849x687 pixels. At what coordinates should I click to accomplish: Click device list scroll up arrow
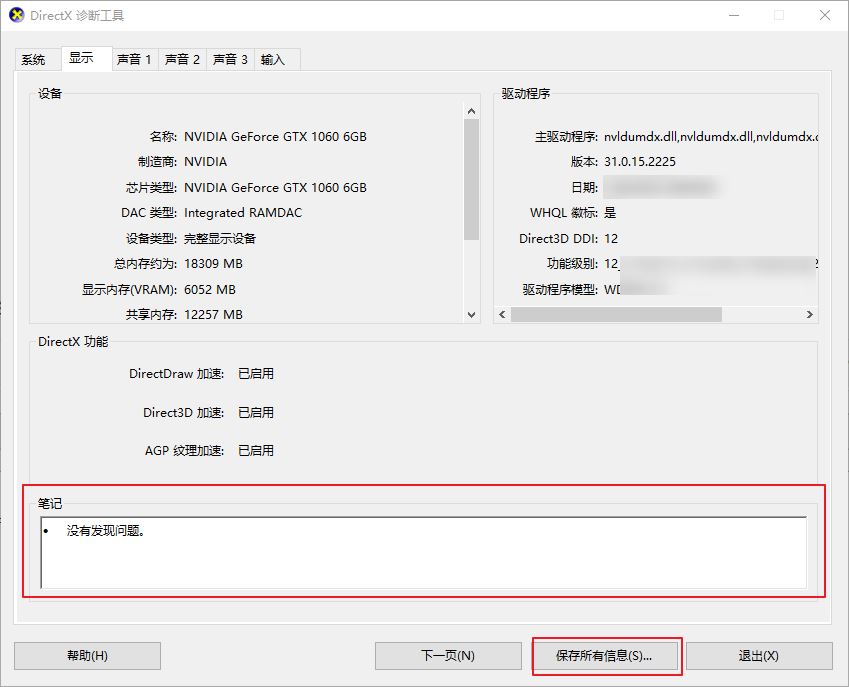(472, 111)
